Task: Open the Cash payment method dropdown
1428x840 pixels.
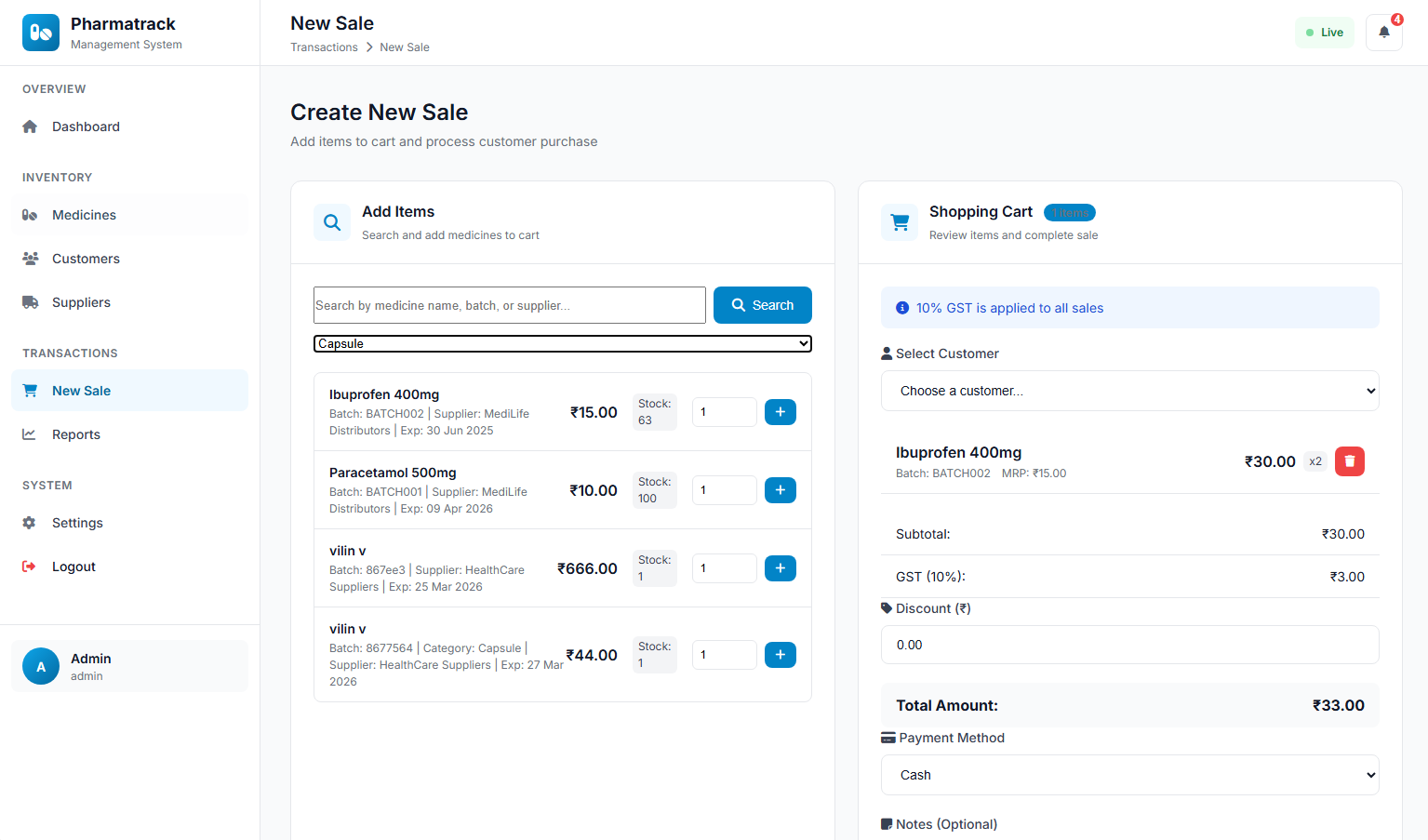Action: point(1129,775)
